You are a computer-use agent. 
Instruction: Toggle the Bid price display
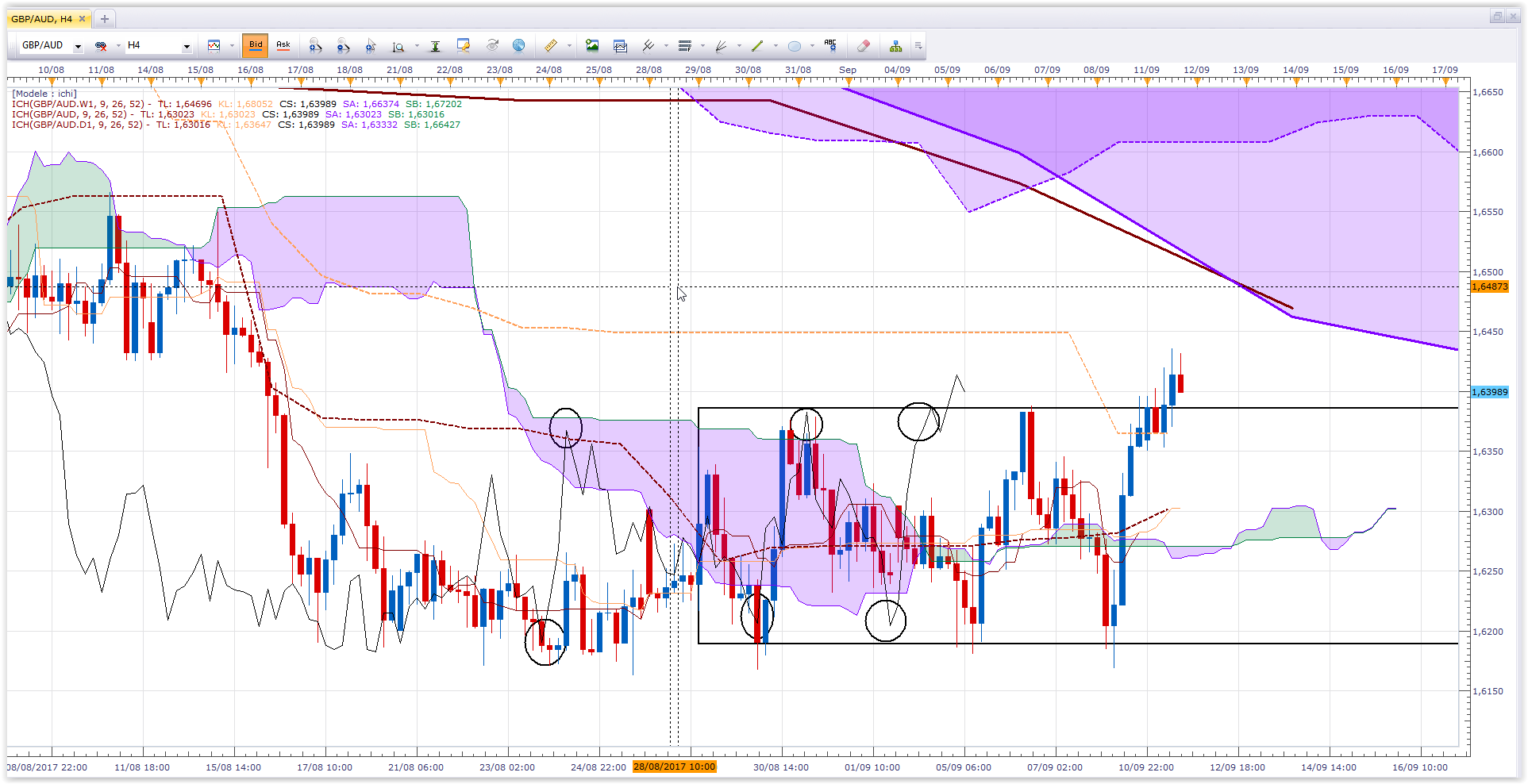(x=256, y=45)
